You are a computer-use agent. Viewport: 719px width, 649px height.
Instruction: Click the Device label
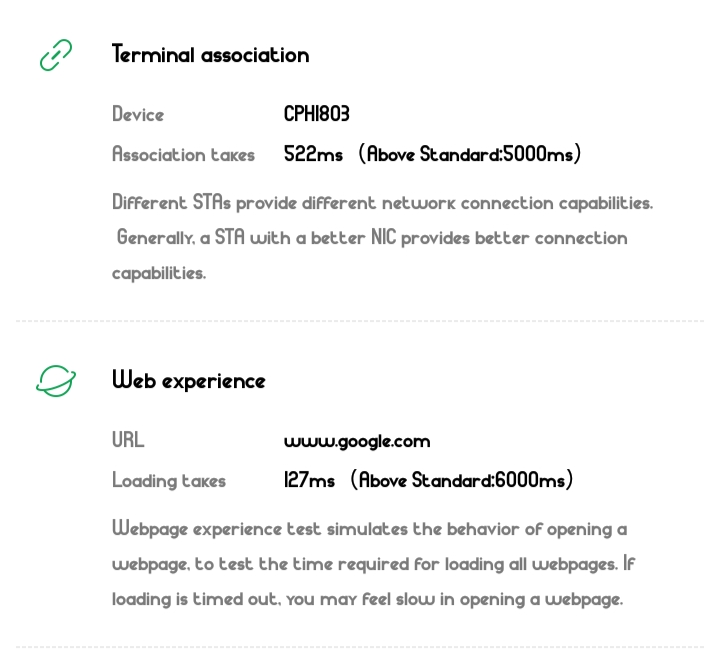pos(138,115)
